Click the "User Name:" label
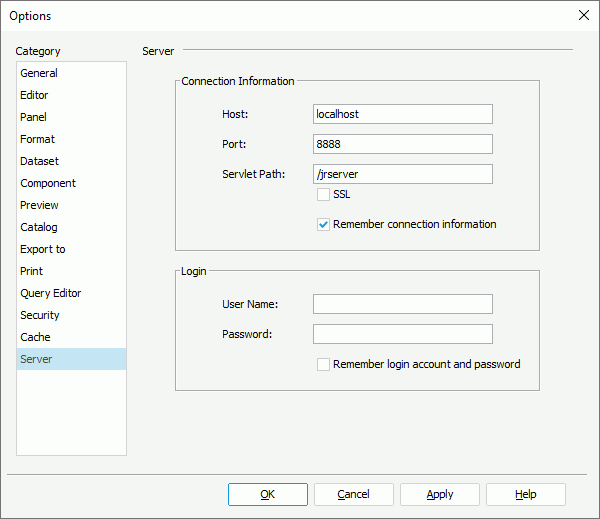 (250, 304)
